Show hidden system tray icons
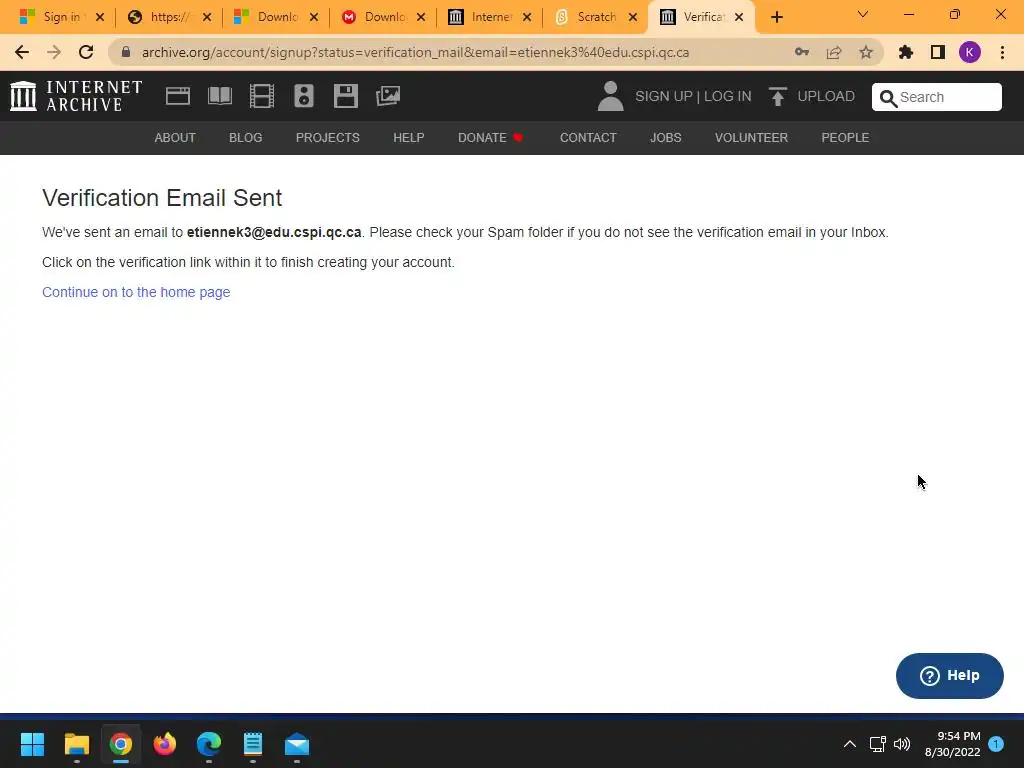Image resolution: width=1024 pixels, height=768 pixels. (850, 744)
